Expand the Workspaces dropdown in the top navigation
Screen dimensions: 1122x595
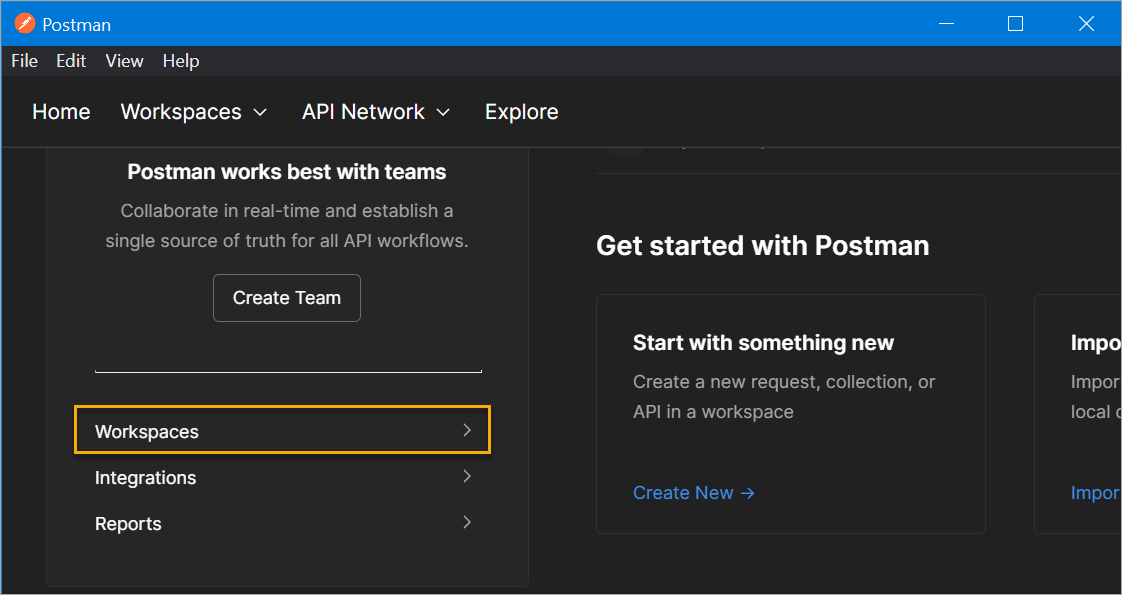pyautogui.click(x=194, y=112)
